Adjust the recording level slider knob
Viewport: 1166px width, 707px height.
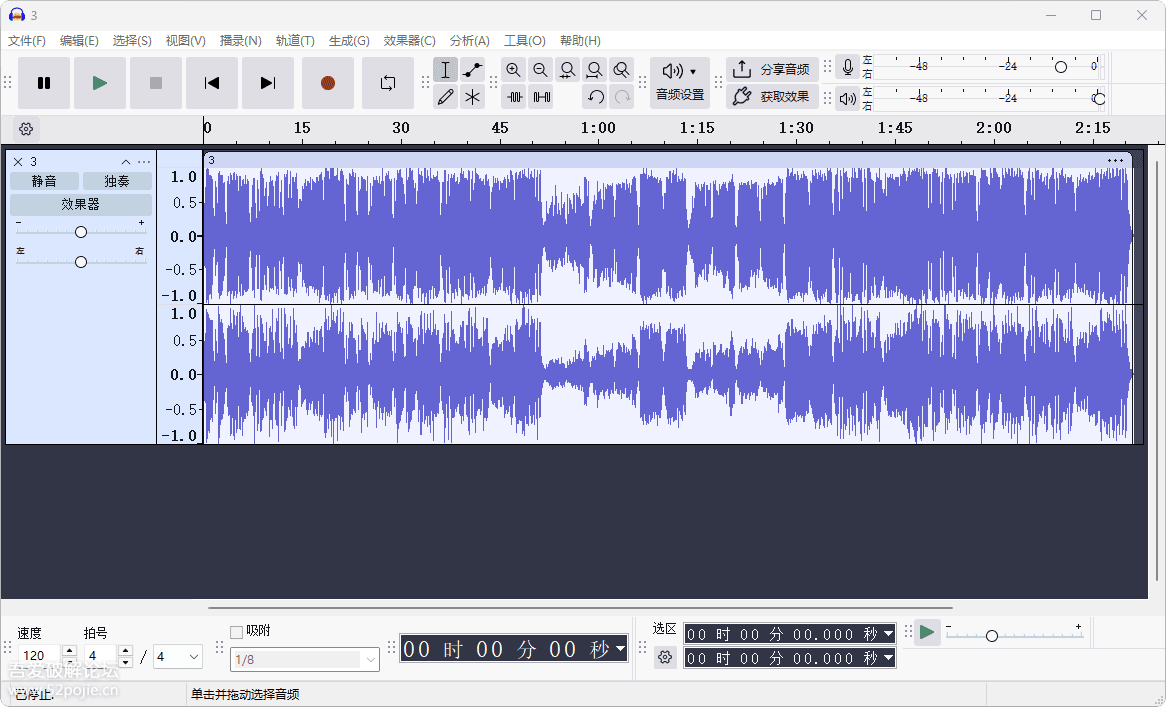pos(1061,67)
